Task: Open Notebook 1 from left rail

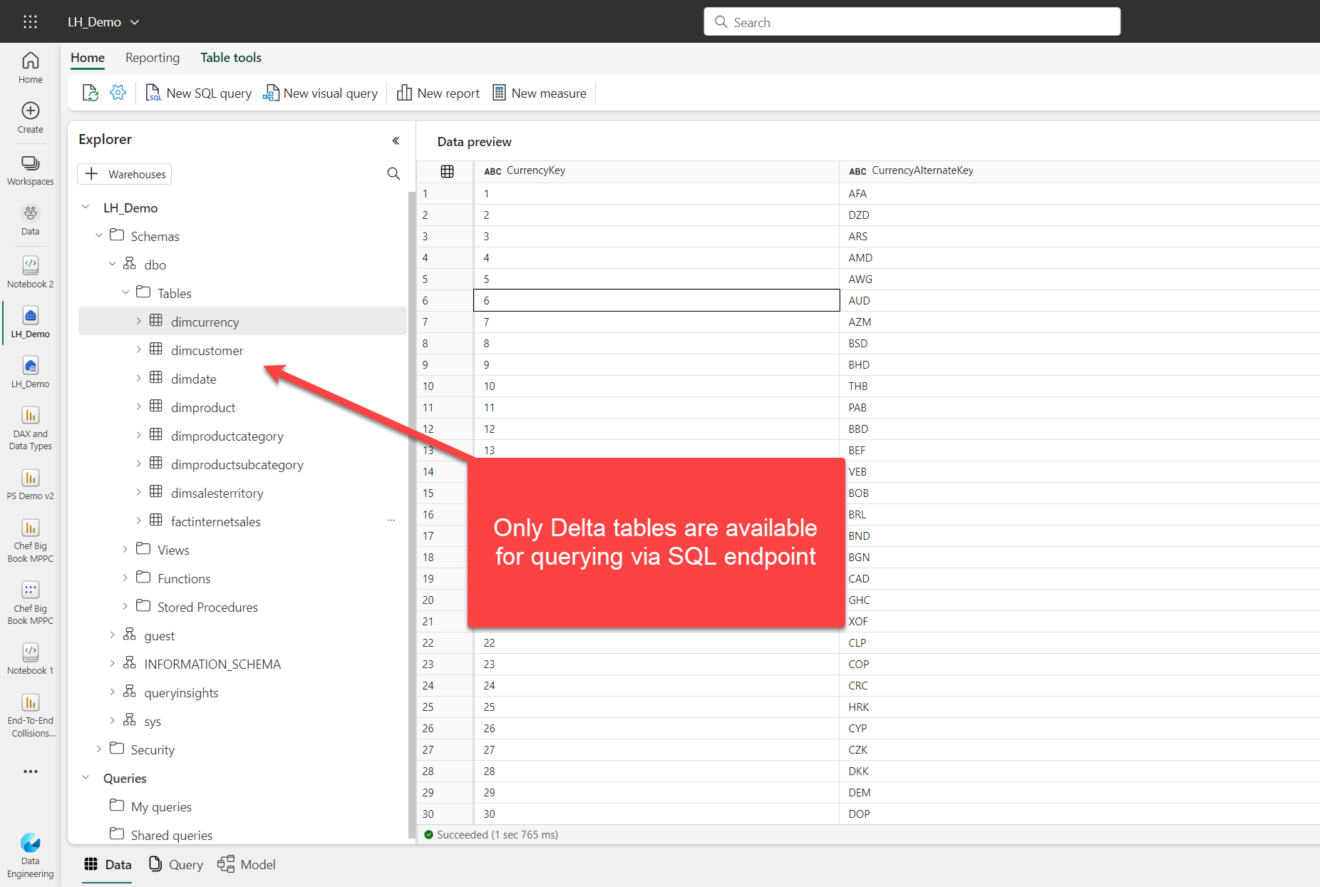Action: point(30,659)
